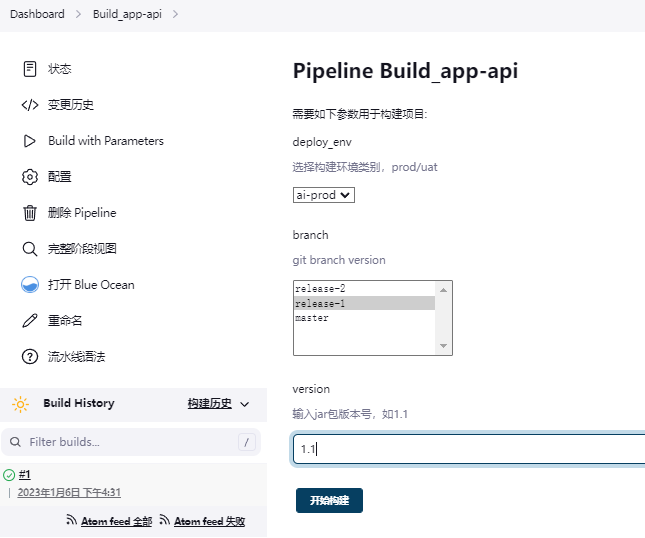Open build #1 link
Image resolution: width=645 pixels, height=538 pixels.
tap(25, 475)
